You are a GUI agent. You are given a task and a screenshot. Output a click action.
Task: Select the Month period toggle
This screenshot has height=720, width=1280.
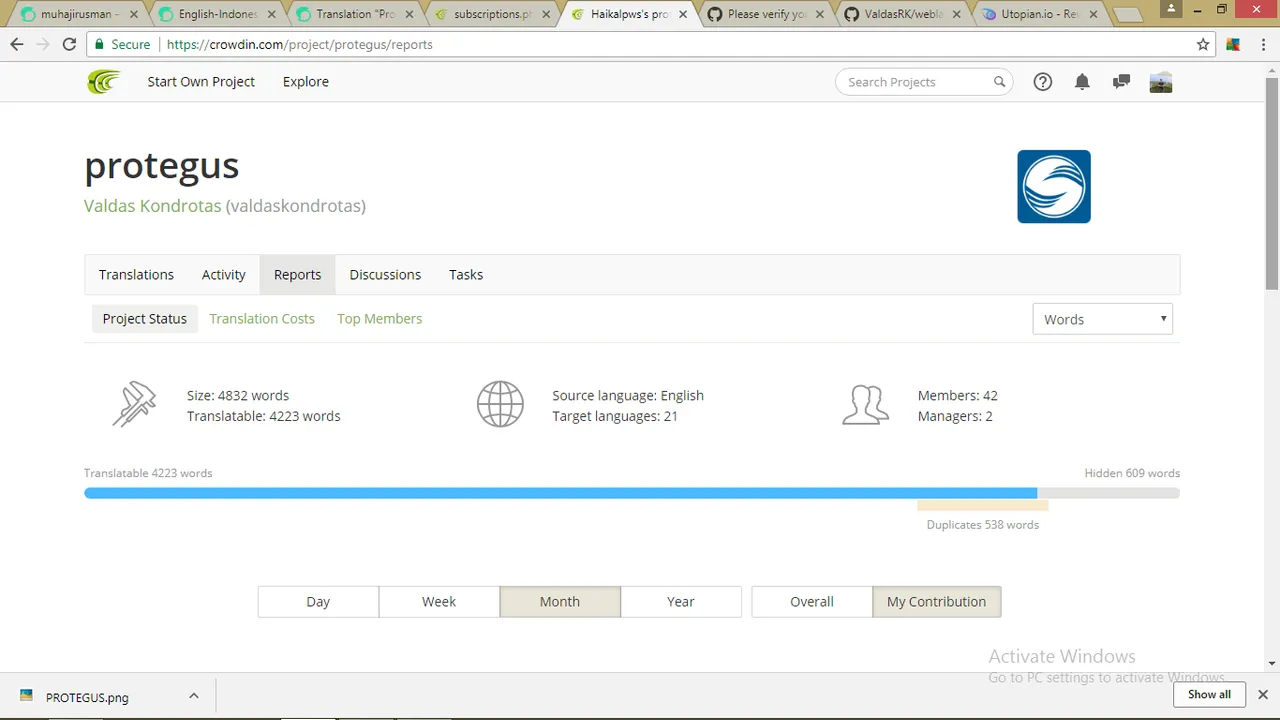click(x=560, y=601)
